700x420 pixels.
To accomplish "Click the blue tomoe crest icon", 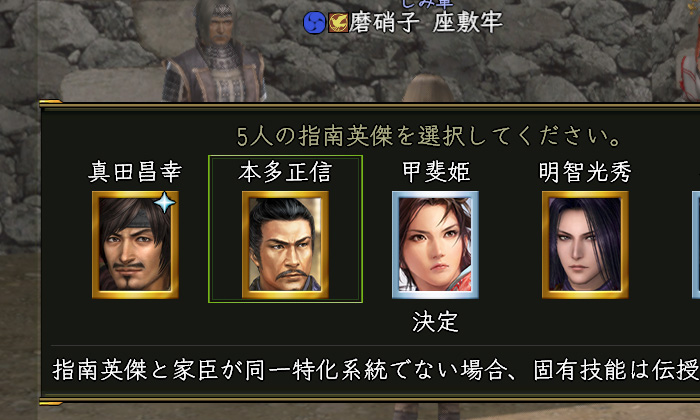I will coord(314,22).
